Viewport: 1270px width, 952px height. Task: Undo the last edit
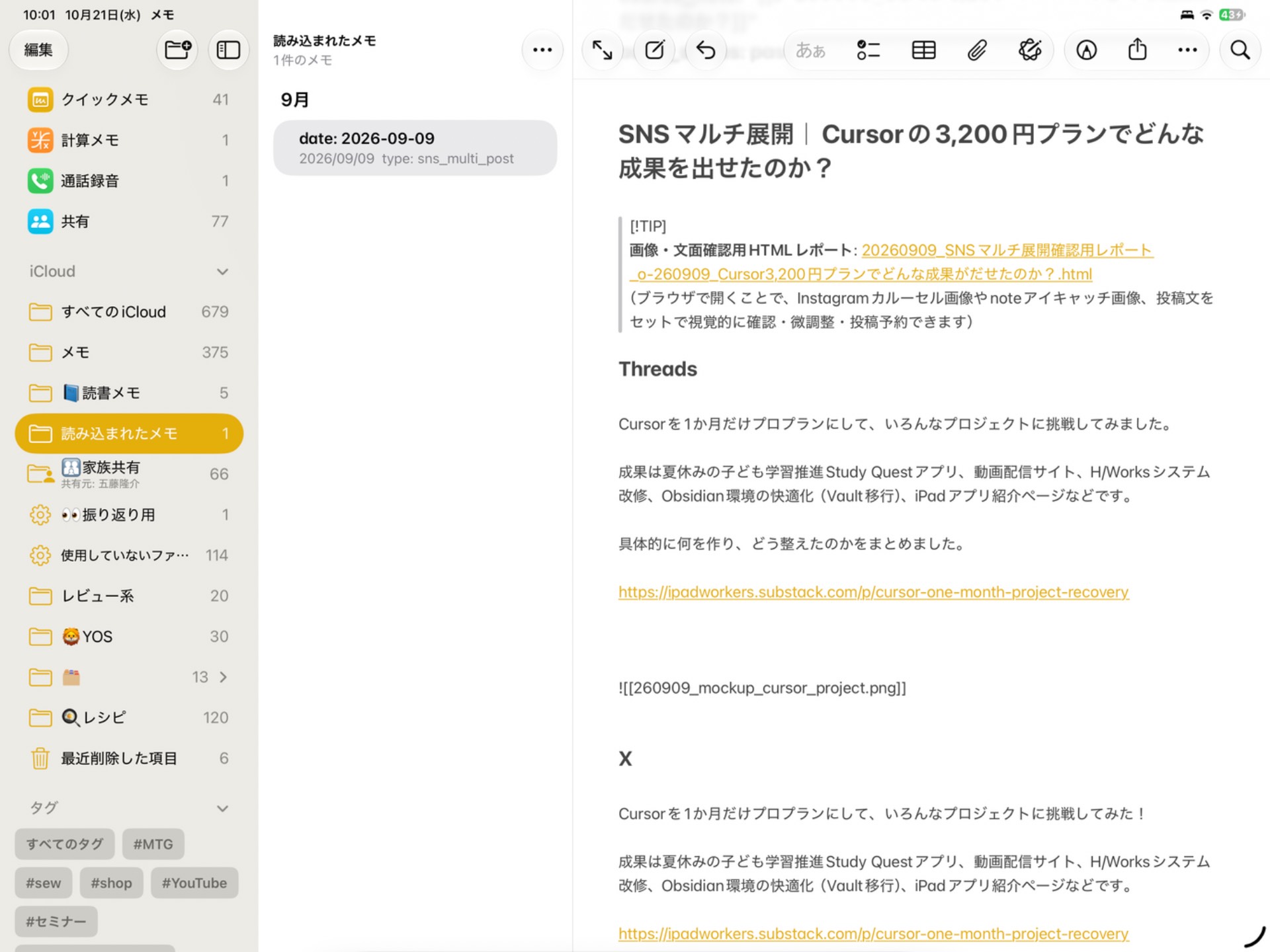(x=706, y=50)
